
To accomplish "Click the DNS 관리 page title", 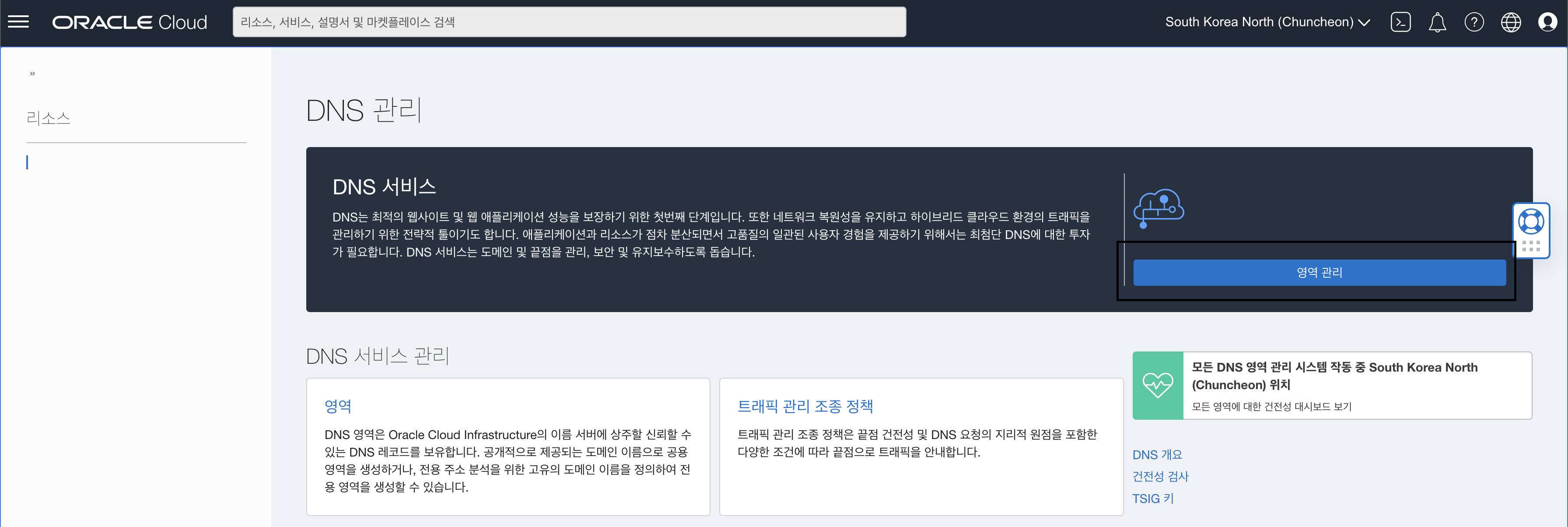I will coord(364,110).
